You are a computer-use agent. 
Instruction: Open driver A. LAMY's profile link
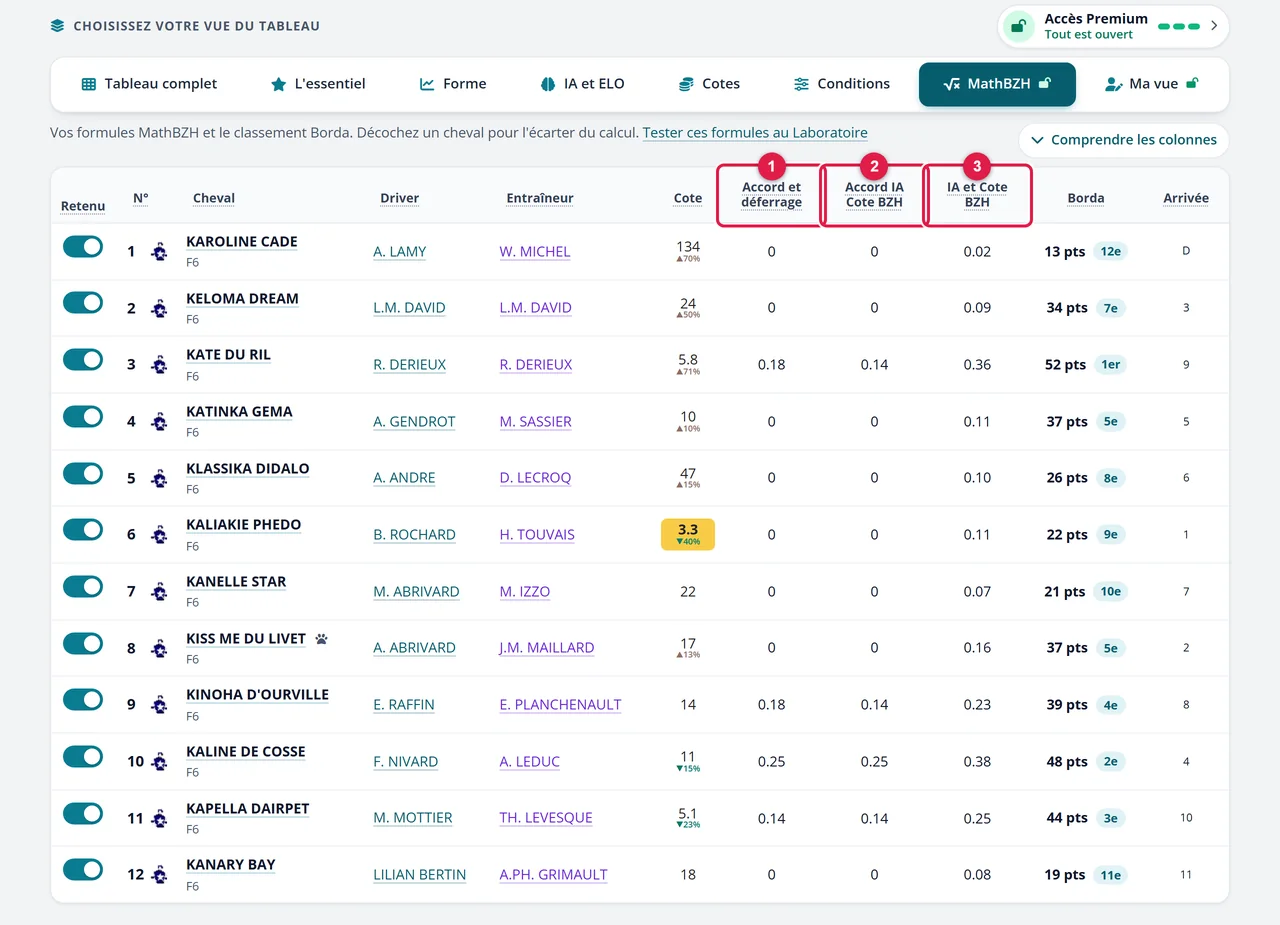point(400,252)
